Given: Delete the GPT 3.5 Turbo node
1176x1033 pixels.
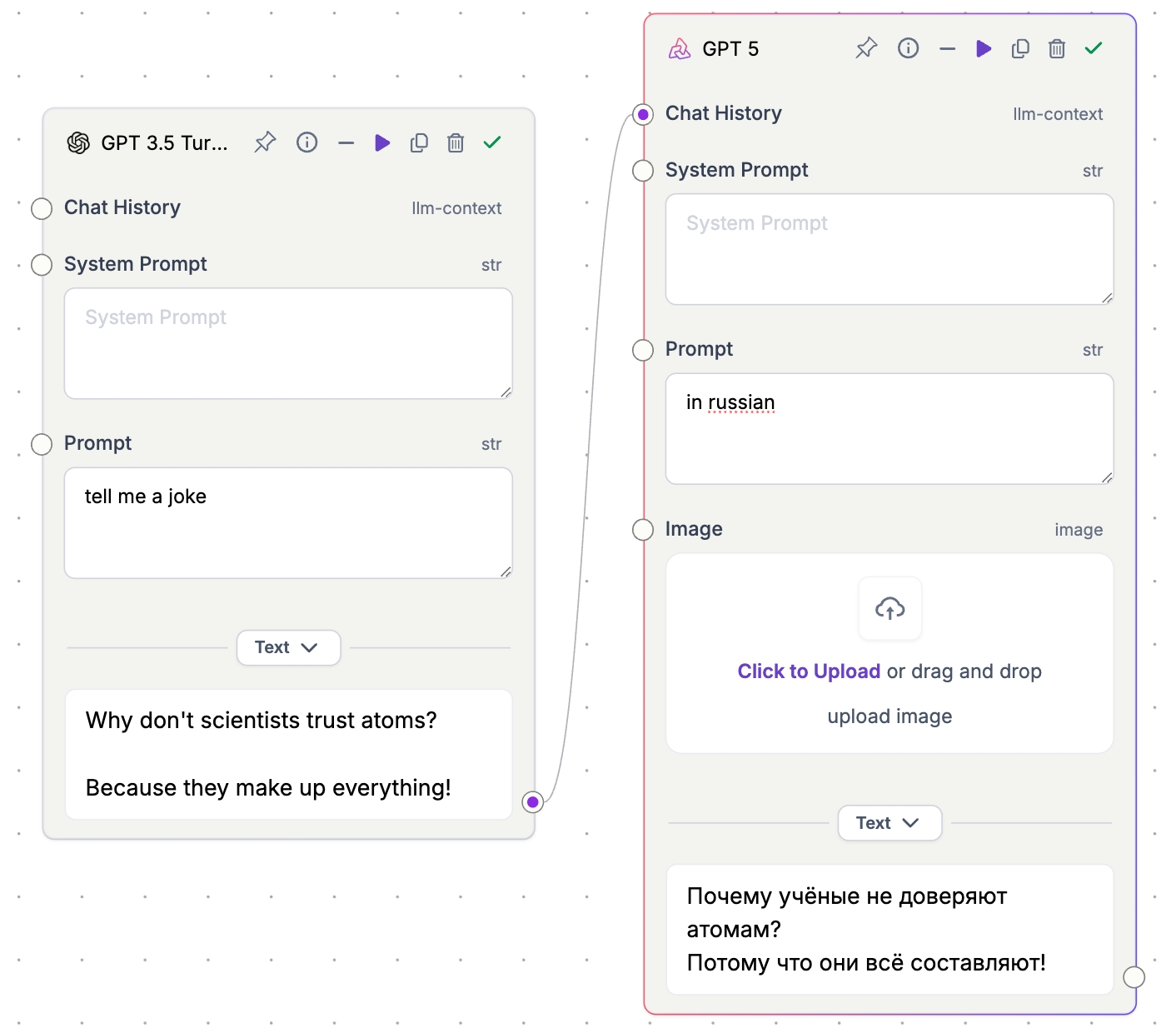Looking at the screenshot, I should click(x=456, y=142).
